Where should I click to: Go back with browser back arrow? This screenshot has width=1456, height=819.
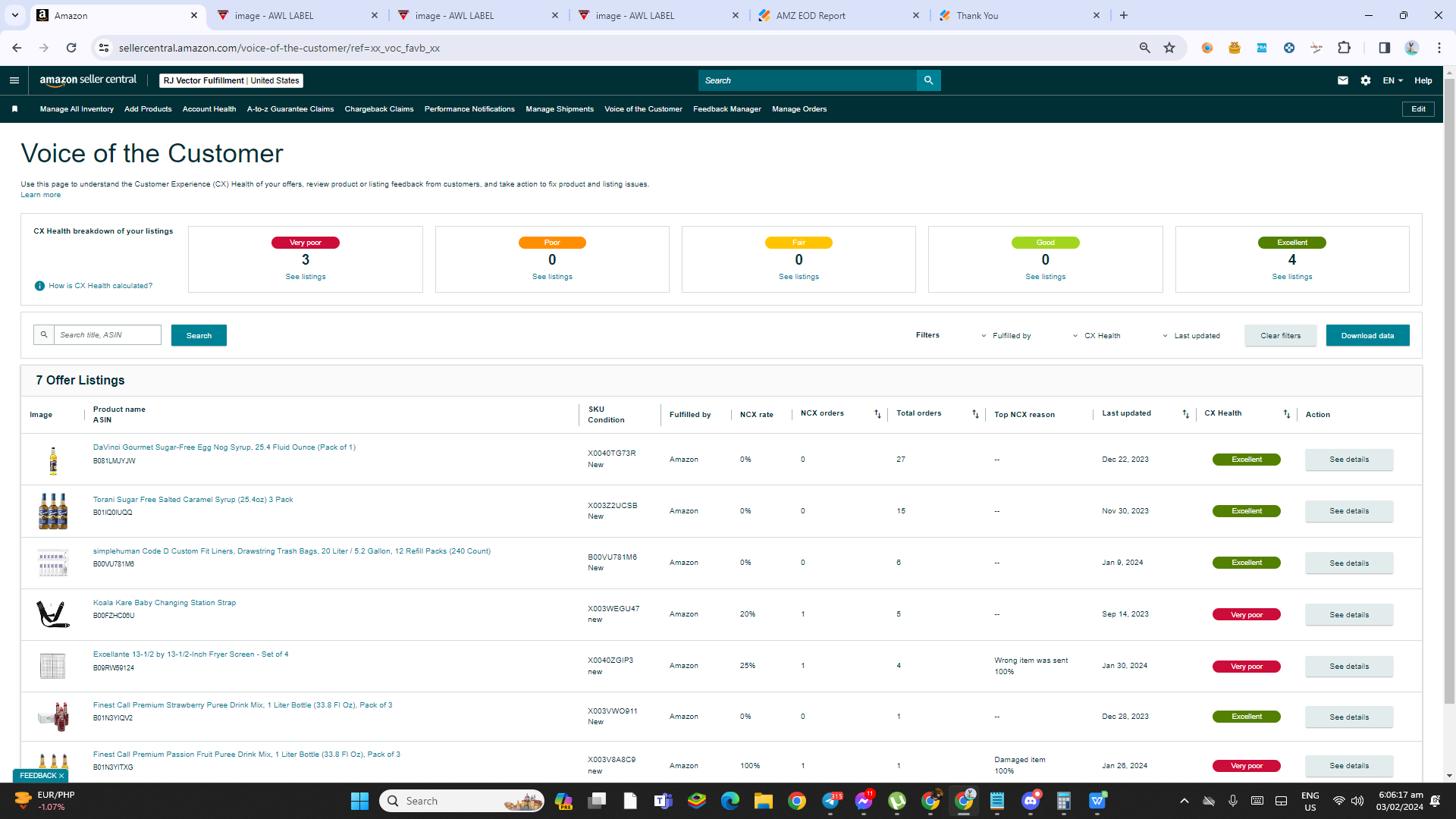pyautogui.click(x=17, y=48)
